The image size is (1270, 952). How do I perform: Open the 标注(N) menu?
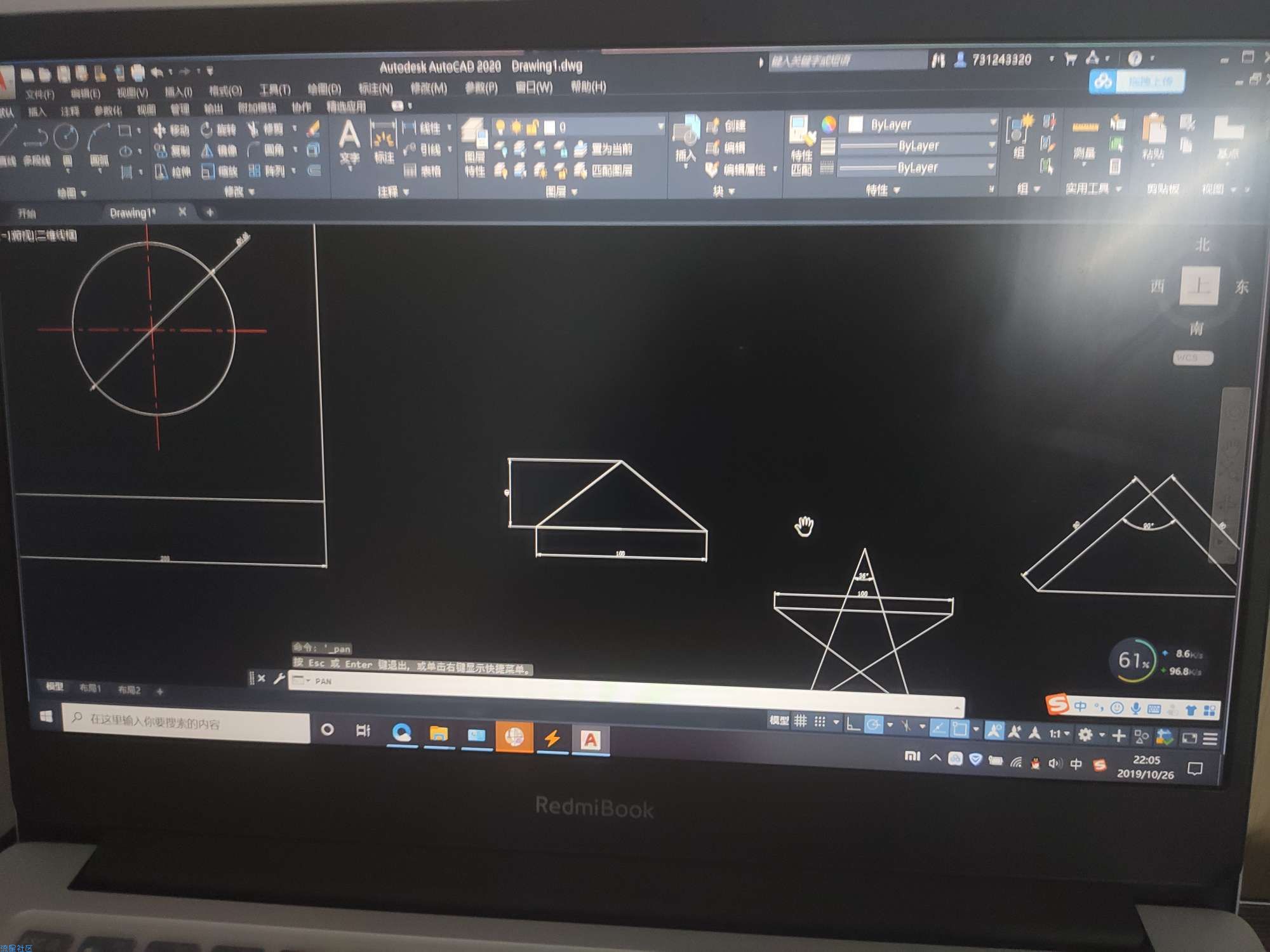[x=376, y=89]
